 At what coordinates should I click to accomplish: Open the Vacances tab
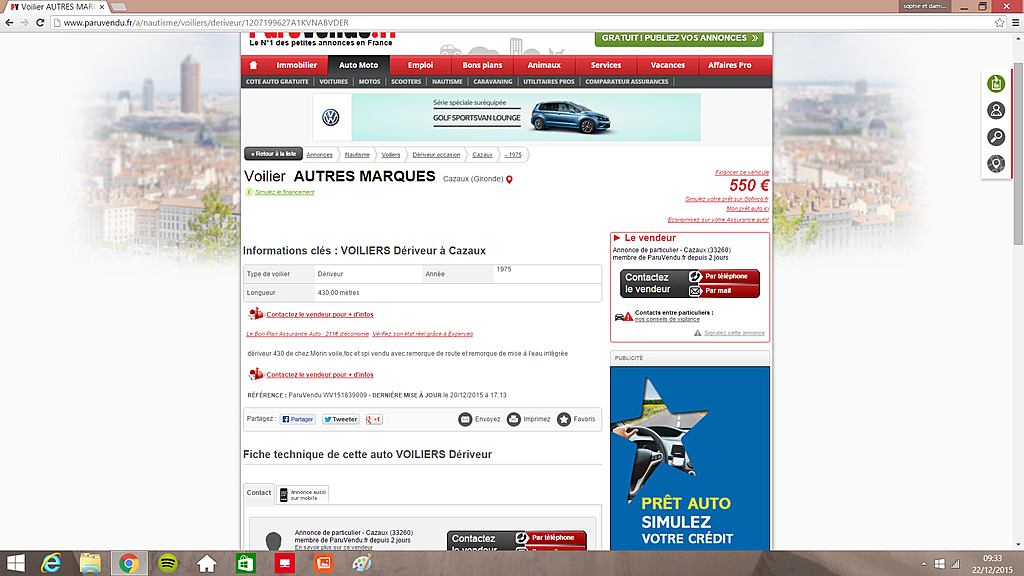[x=667, y=65]
